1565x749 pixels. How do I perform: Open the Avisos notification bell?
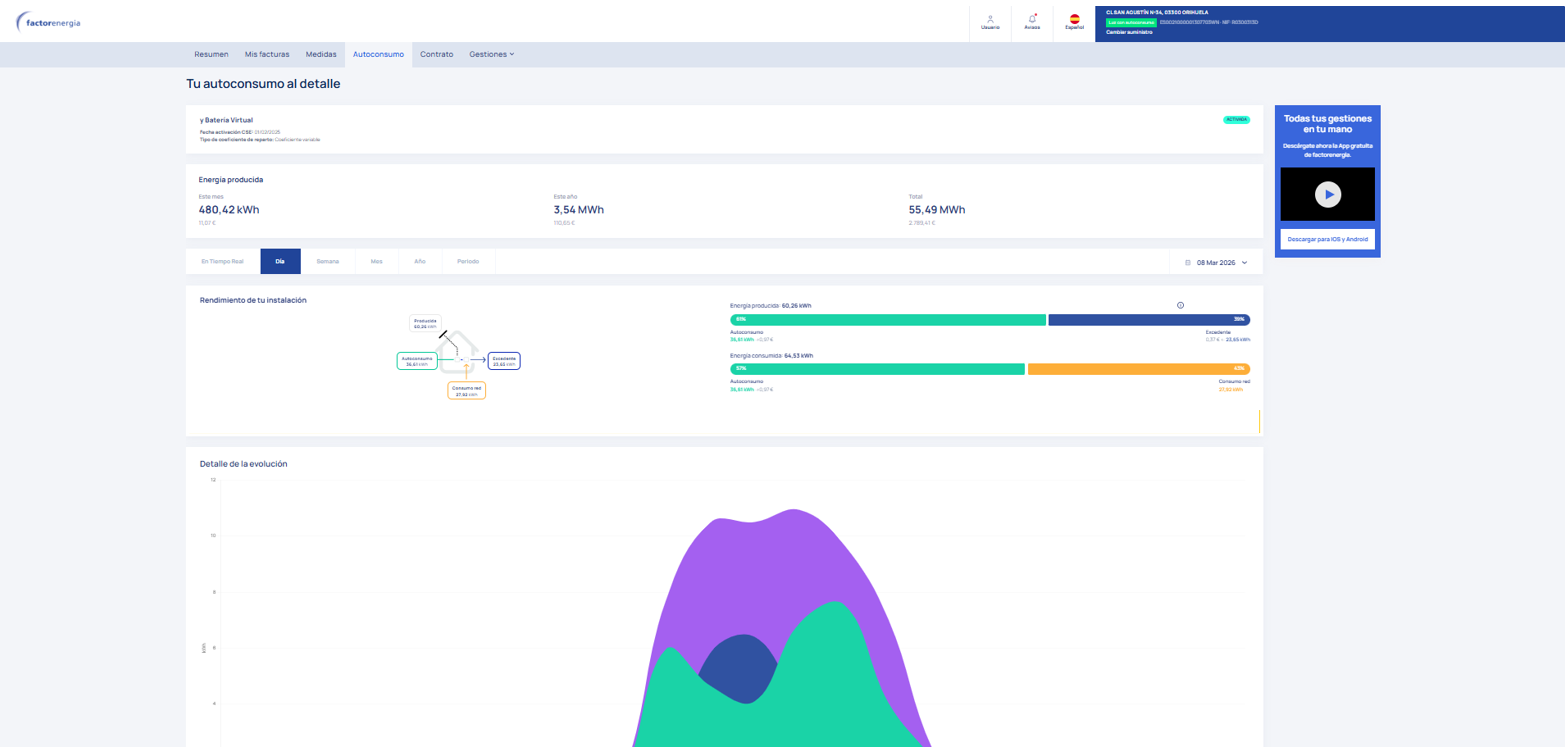1032,21
